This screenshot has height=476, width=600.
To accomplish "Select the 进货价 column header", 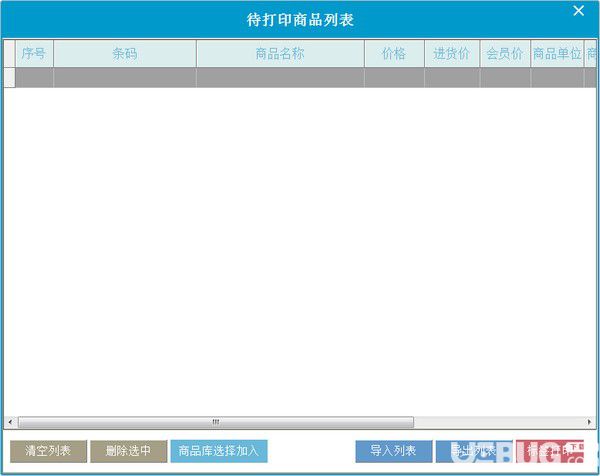I will (452, 54).
